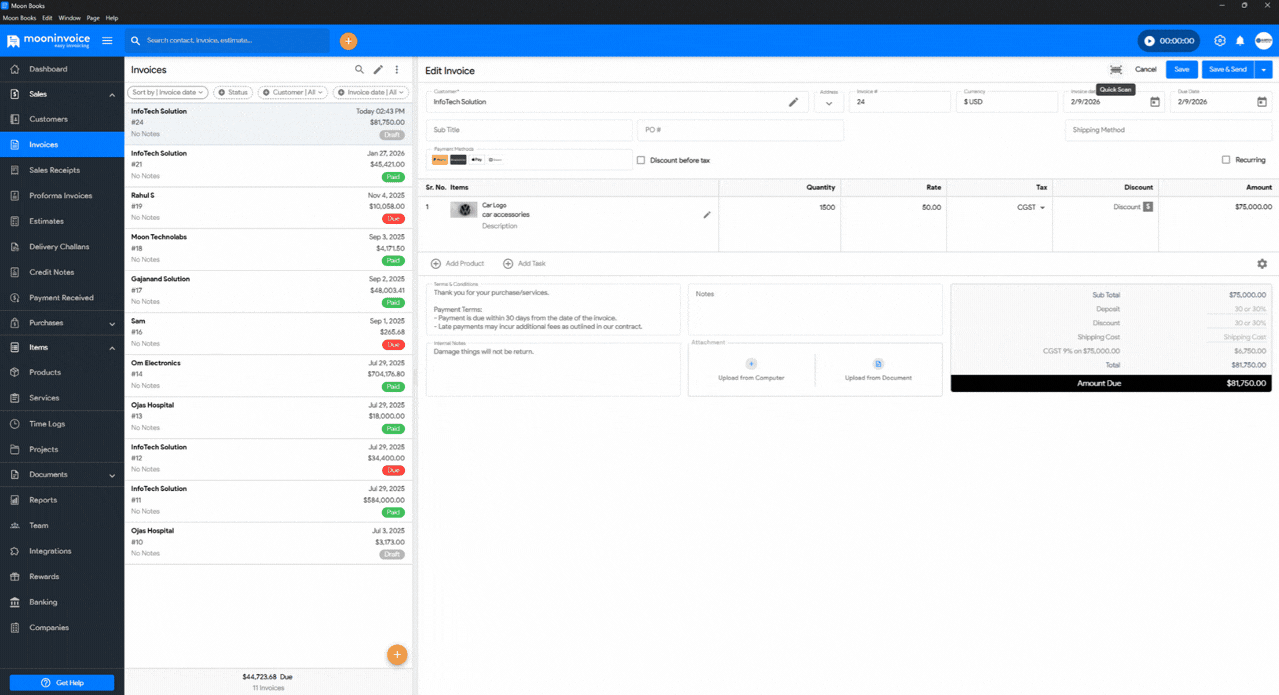Image resolution: width=1279 pixels, height=695 pixels.
Task: Open the invoice date calendar picker
Action: 1155,102
